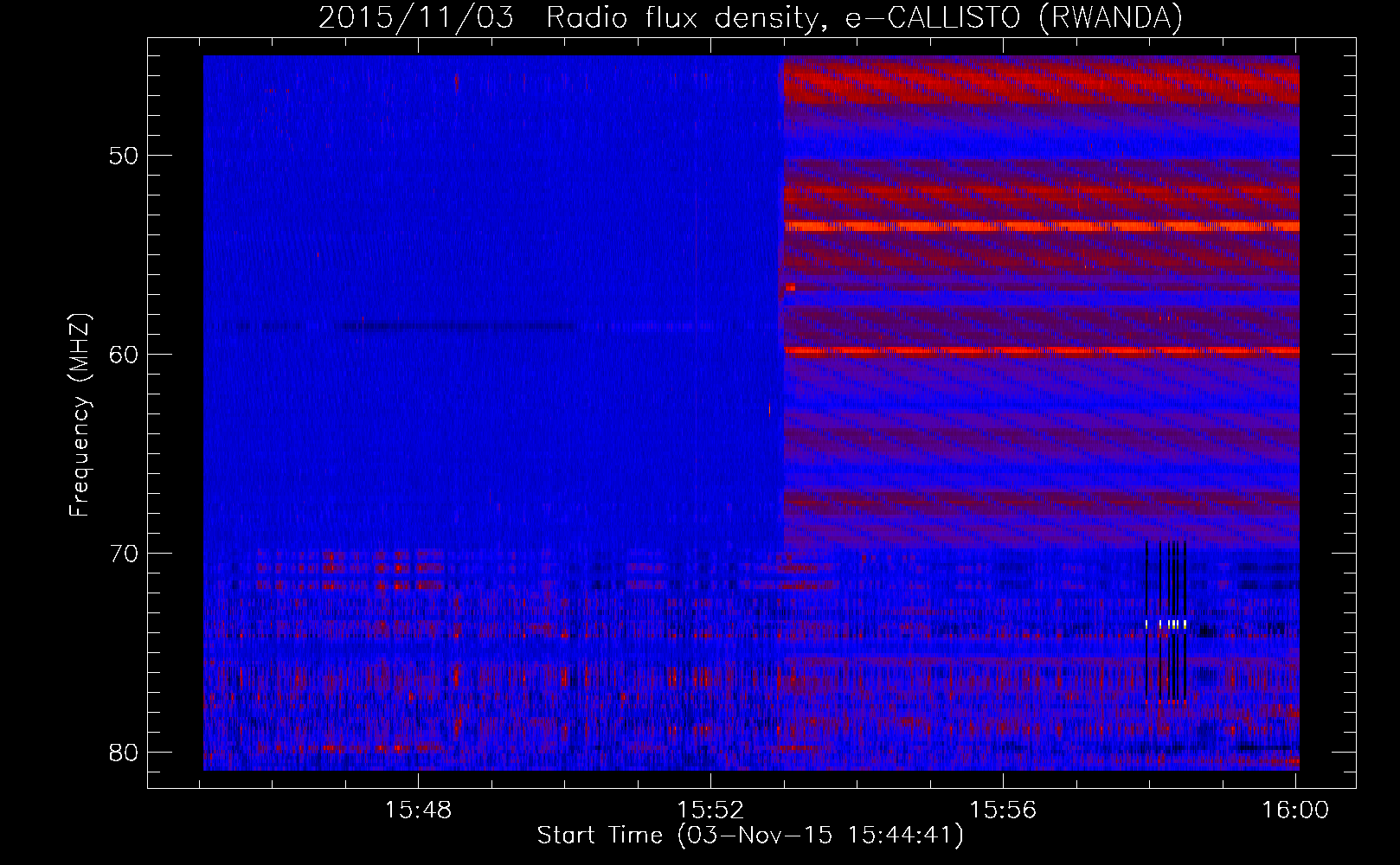This screenshot has height=865, width=1400.
Task: Click the red horizontal emission line at 60 MHz
Action: (1042, 351)
